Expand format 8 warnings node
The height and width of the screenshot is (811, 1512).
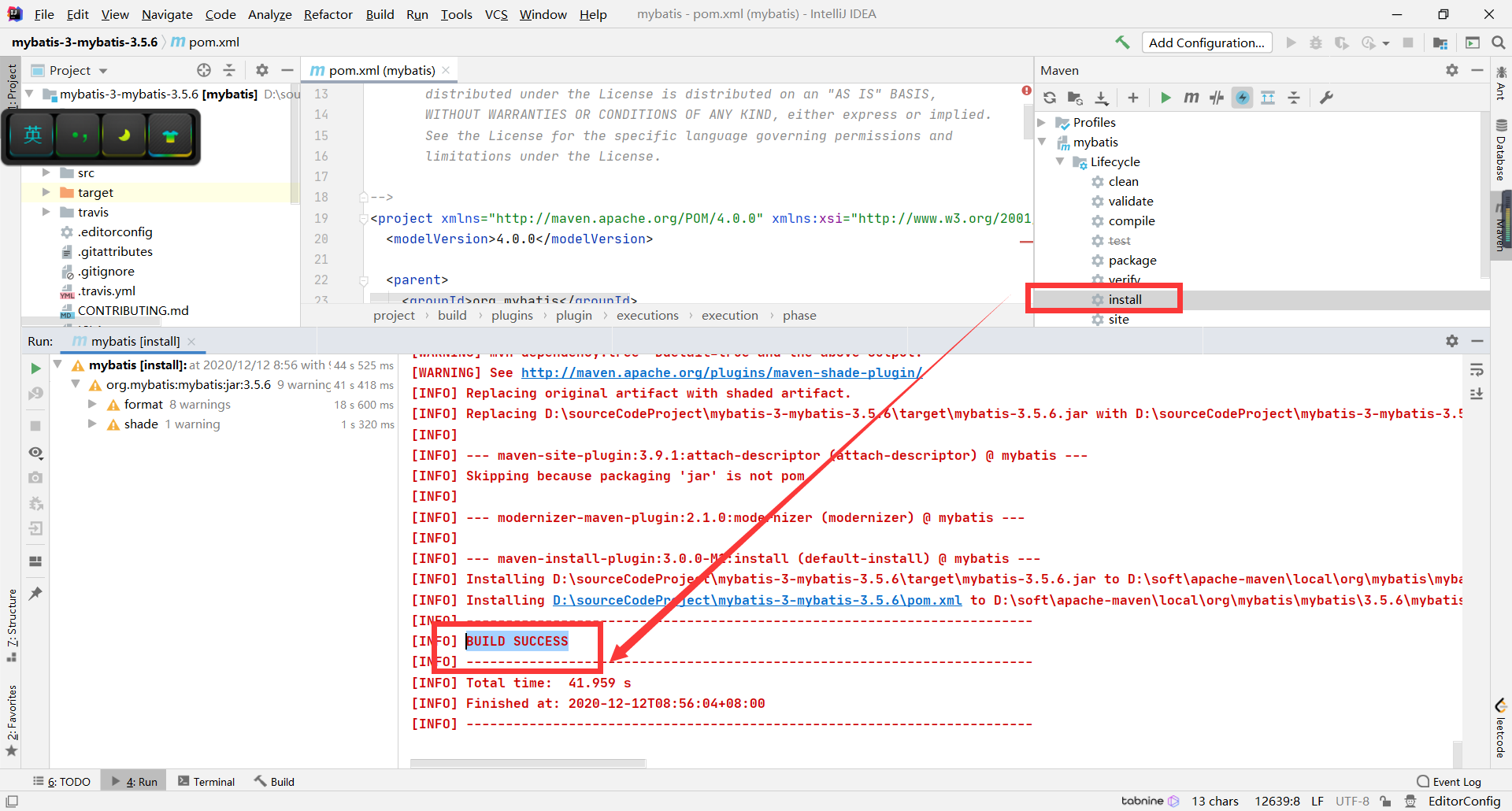[92, 404]
